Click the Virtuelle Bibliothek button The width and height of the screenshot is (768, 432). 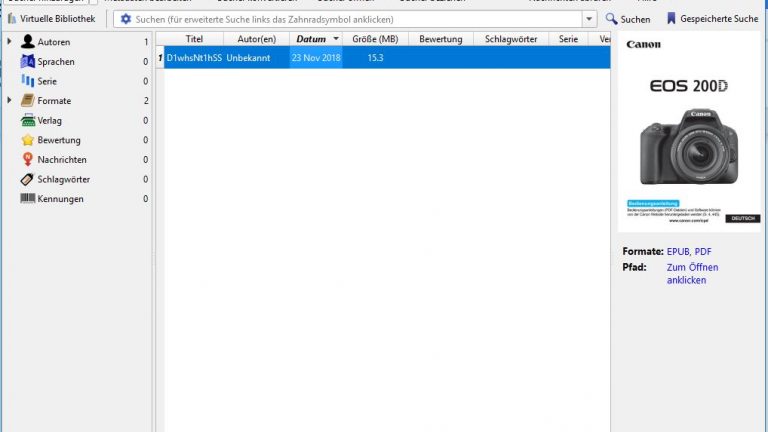(x=52, y=19)
